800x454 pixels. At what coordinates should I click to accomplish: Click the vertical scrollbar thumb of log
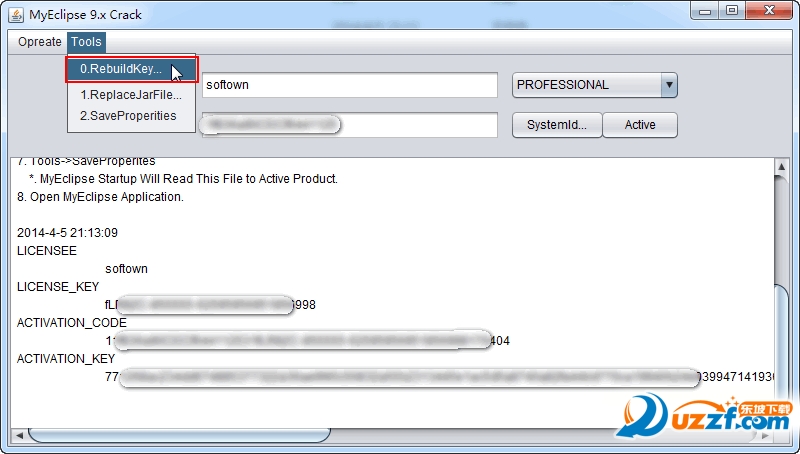click(782, 230)
